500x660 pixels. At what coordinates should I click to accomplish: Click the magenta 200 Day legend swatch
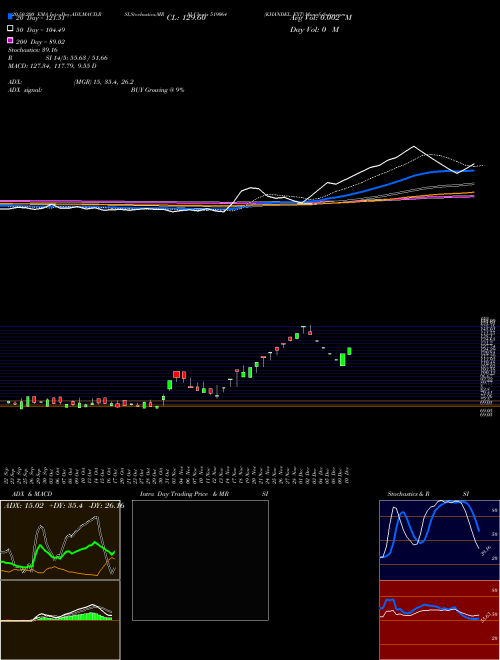tap(11, 40)
